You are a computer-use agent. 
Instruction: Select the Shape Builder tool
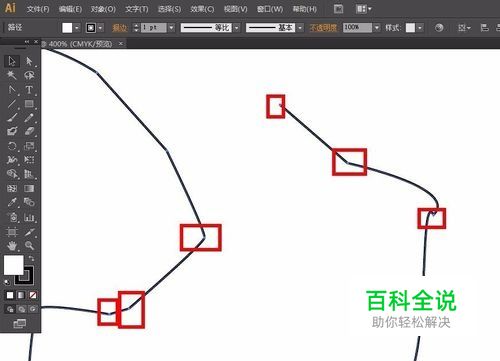(12, 174)
